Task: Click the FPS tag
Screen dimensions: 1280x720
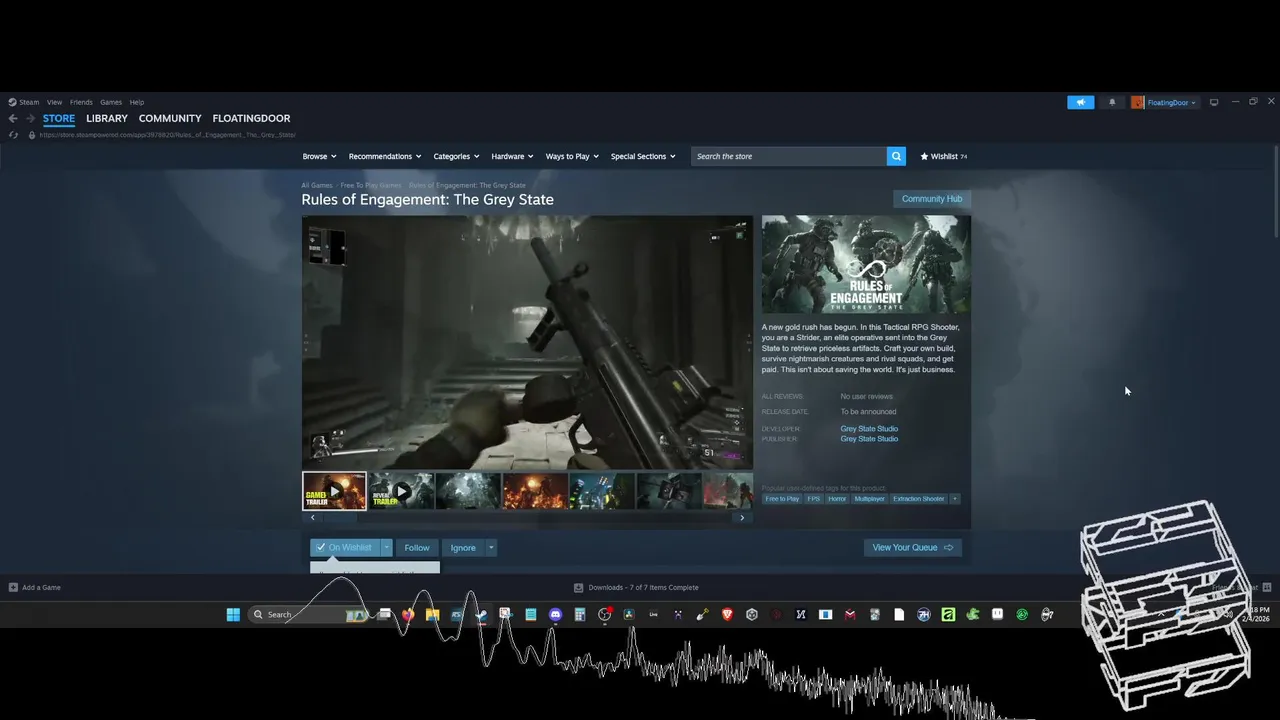Action: tap(814, 498)
